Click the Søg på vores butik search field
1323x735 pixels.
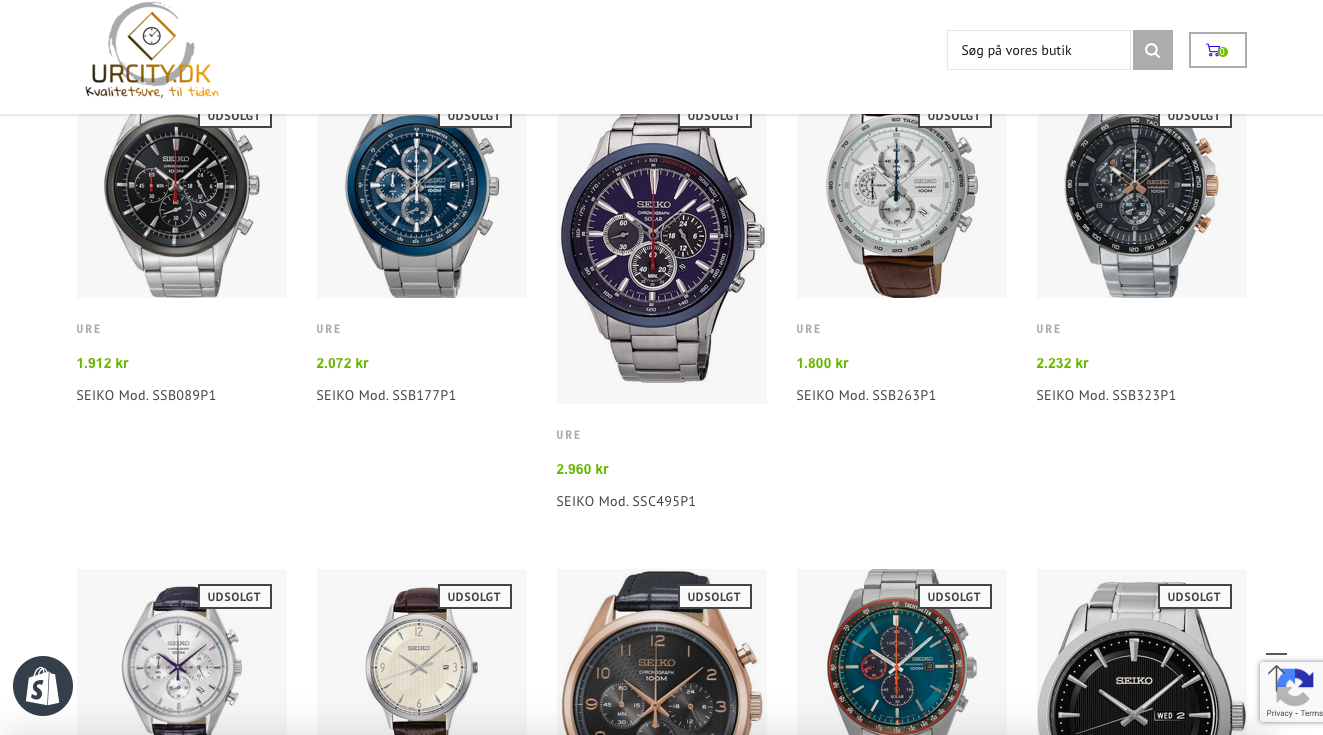1039,50
